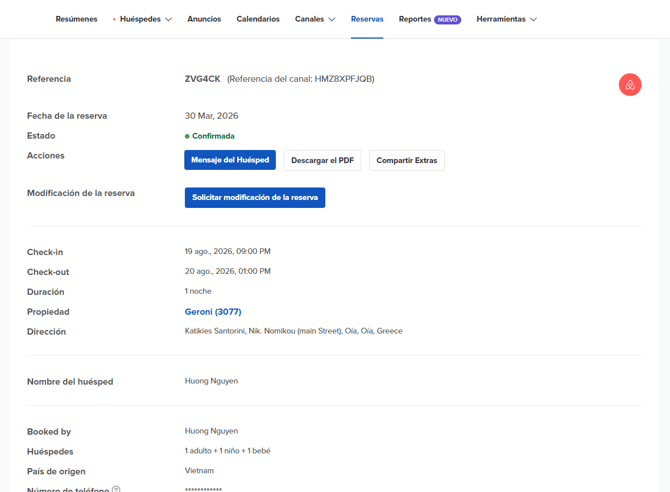This screenshot has height=492, width=670.
Task: Click the booking date 30 Mar, 2026
Action: (212, 116)
